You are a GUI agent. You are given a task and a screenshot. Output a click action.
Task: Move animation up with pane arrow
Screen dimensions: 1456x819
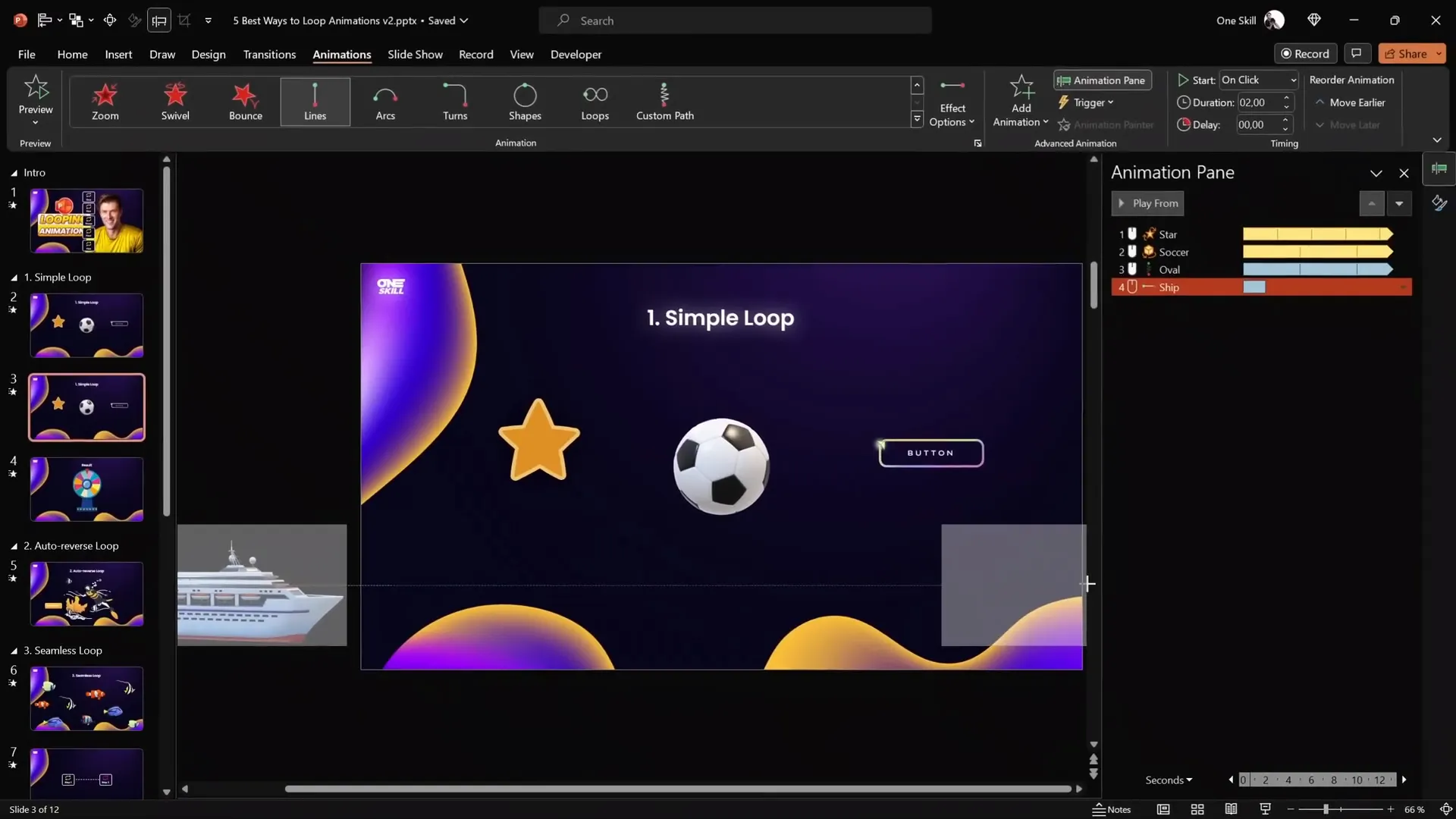coord(1371,203)
